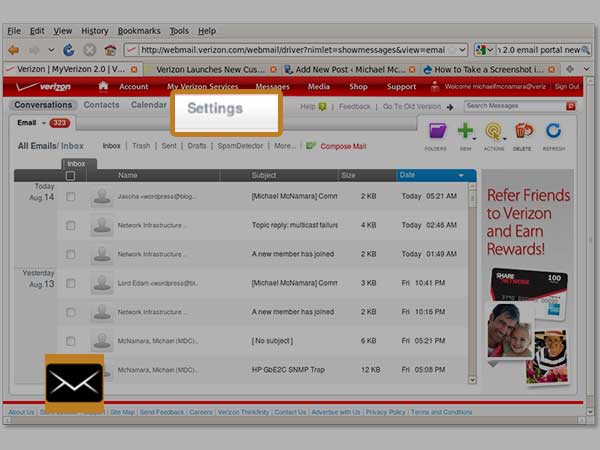Open the Actions target icon
600x450 pixels.
(493, 131)
